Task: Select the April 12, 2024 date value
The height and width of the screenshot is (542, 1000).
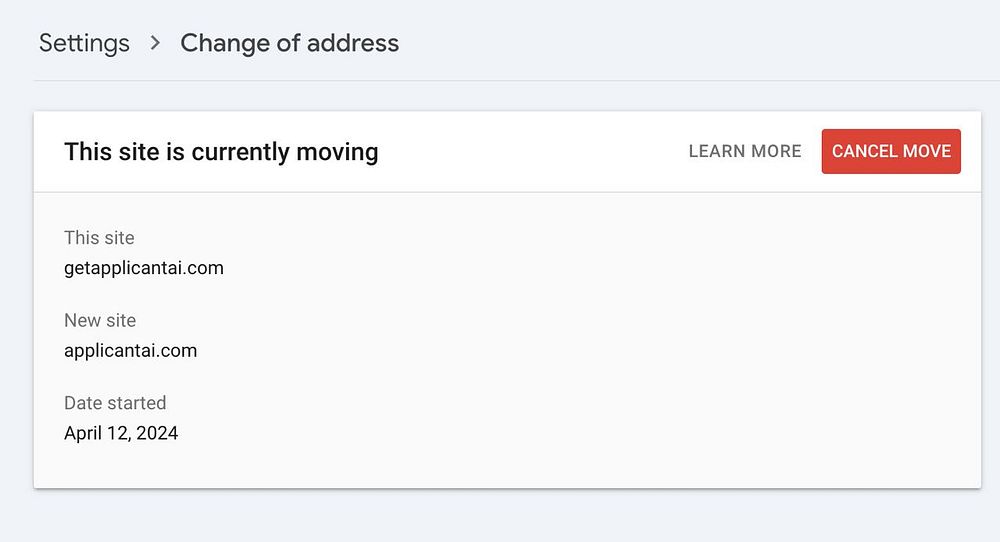Action: tap(121, 433)
